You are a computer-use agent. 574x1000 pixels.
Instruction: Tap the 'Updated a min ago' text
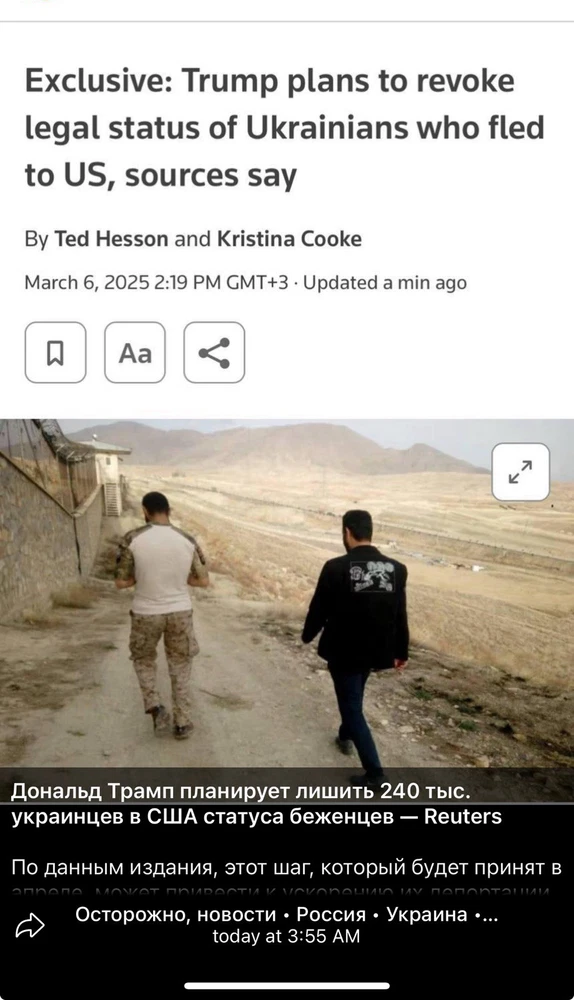385,283
